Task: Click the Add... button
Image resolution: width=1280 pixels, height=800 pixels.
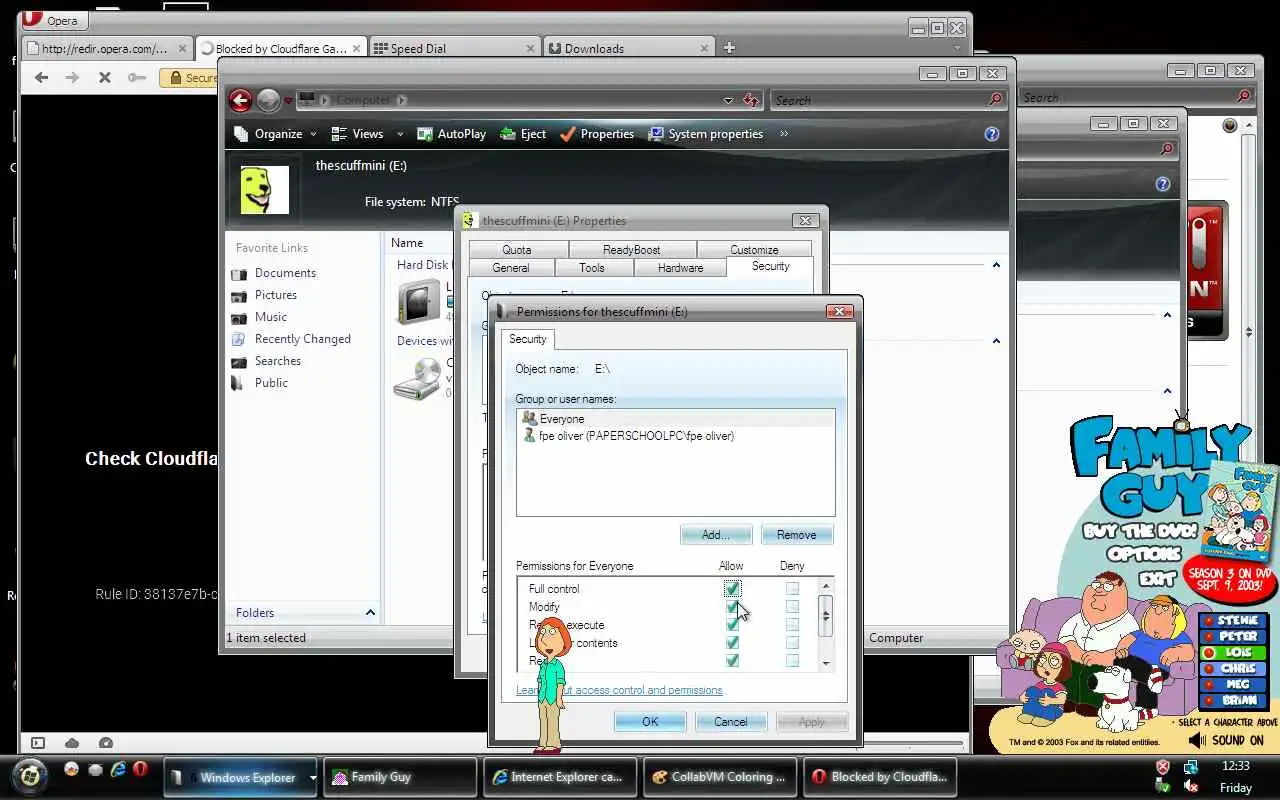Action: [x=716, y=535]
